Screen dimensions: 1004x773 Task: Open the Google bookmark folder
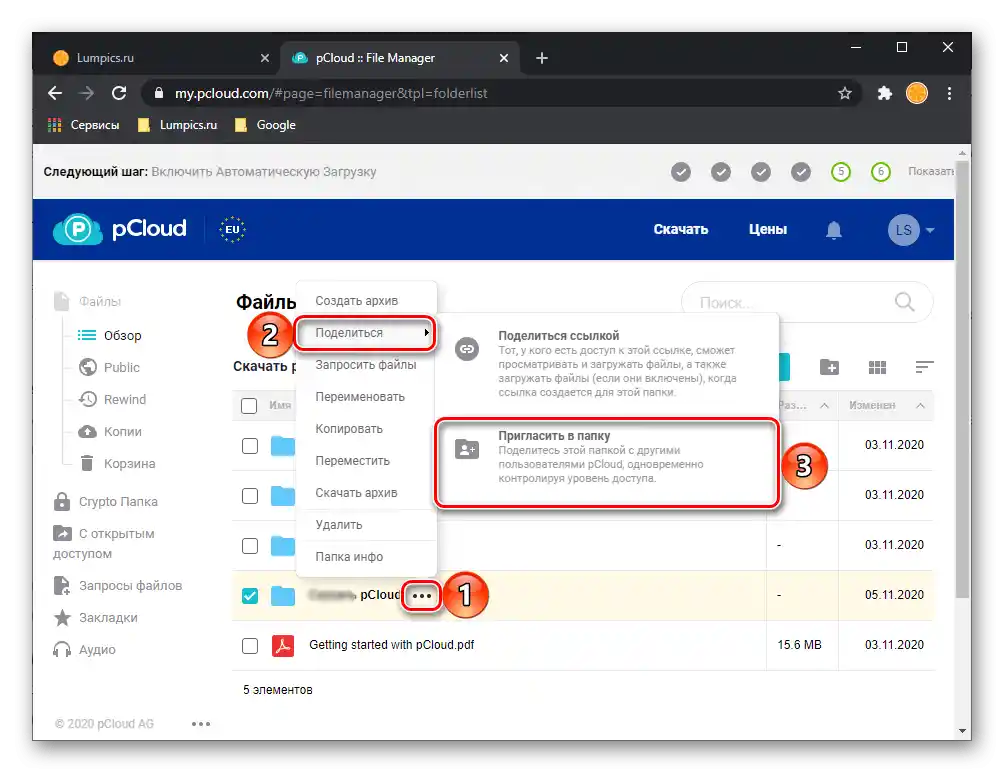pyautogui.click(x=265, y=125)
